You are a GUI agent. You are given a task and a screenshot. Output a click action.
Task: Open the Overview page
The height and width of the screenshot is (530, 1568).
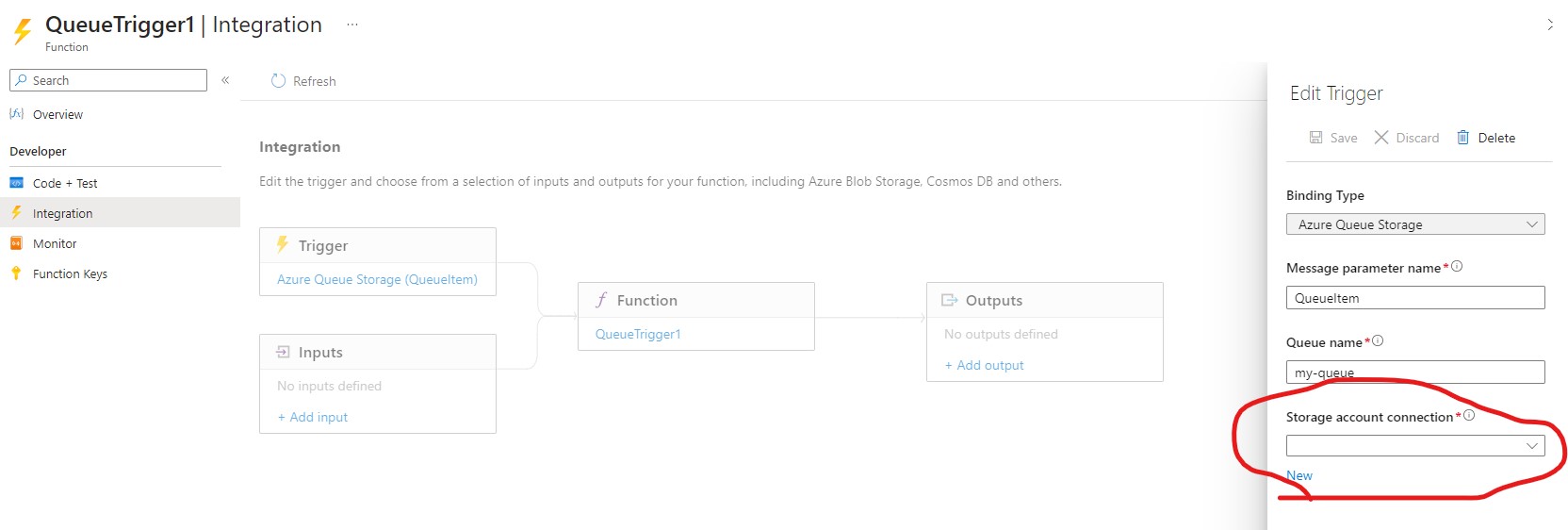click(57, 114)
